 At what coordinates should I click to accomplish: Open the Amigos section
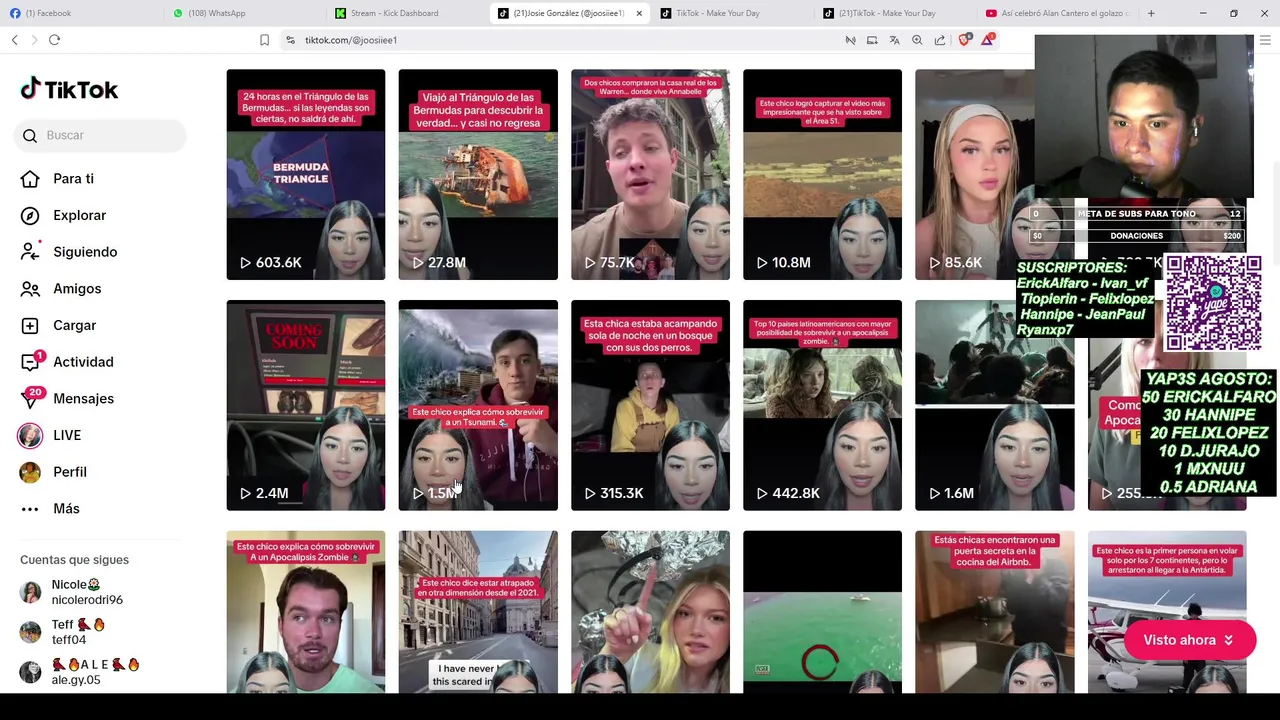pos(77,289)
